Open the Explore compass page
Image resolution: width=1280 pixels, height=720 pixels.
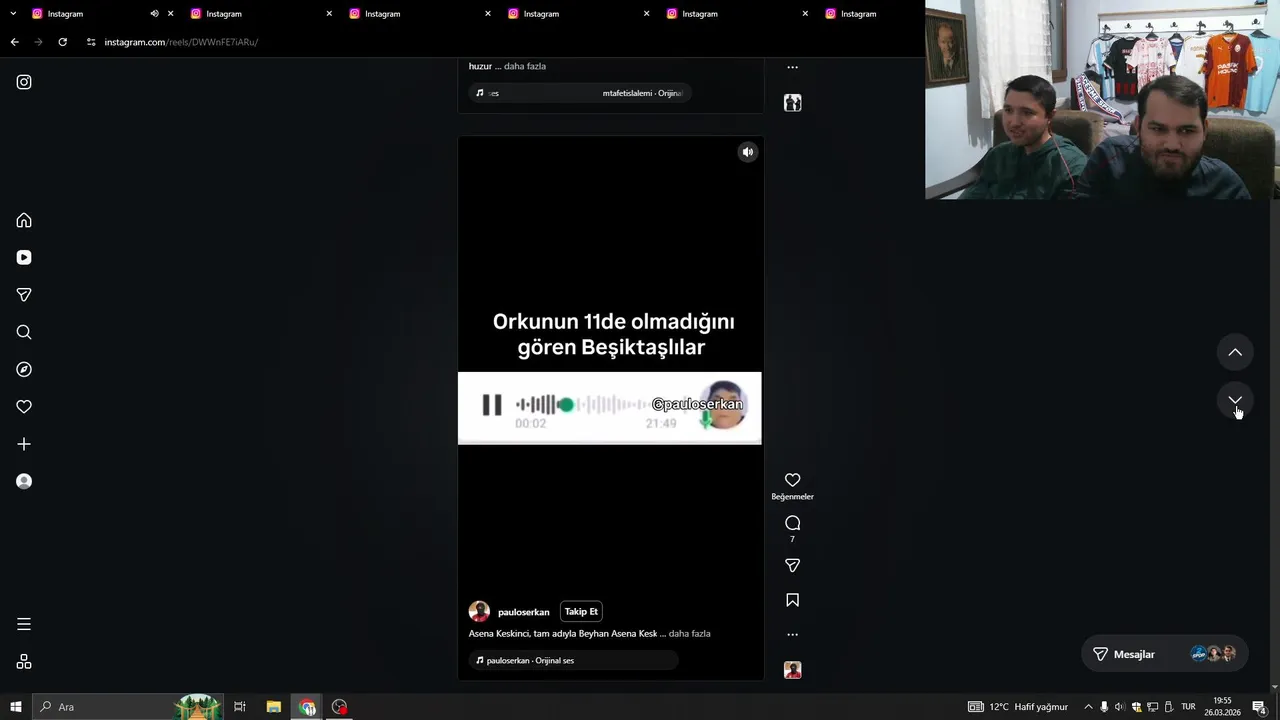coord(24,369)
